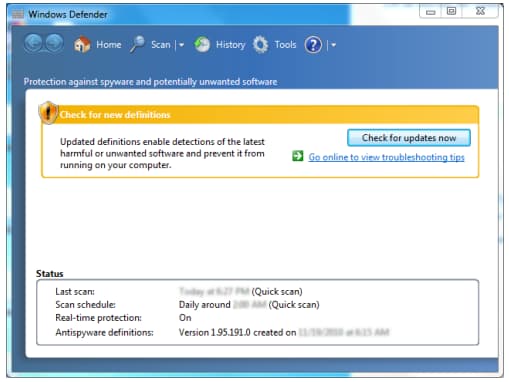Open the Home page label
Screen dimensions: 509x382
pyautogui.click(x=109, y=44)
